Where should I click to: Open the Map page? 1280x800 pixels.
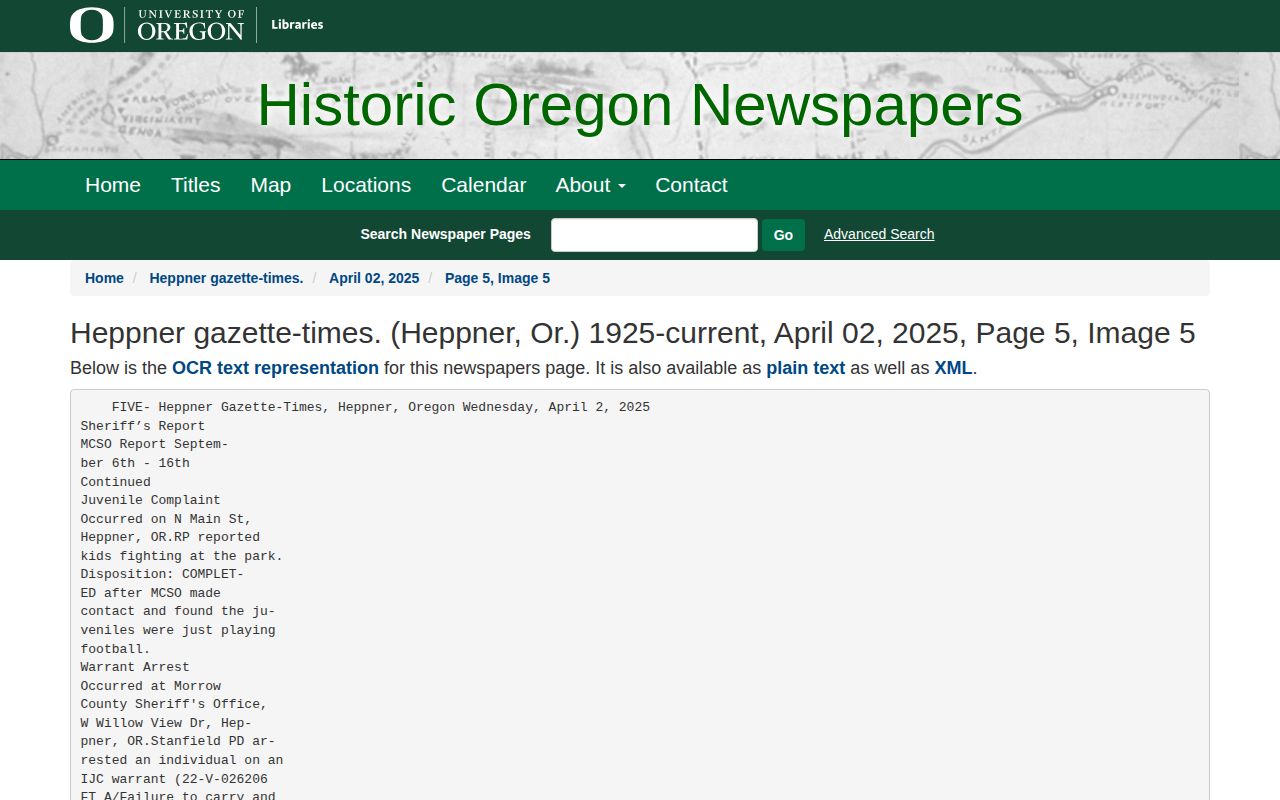271,185
